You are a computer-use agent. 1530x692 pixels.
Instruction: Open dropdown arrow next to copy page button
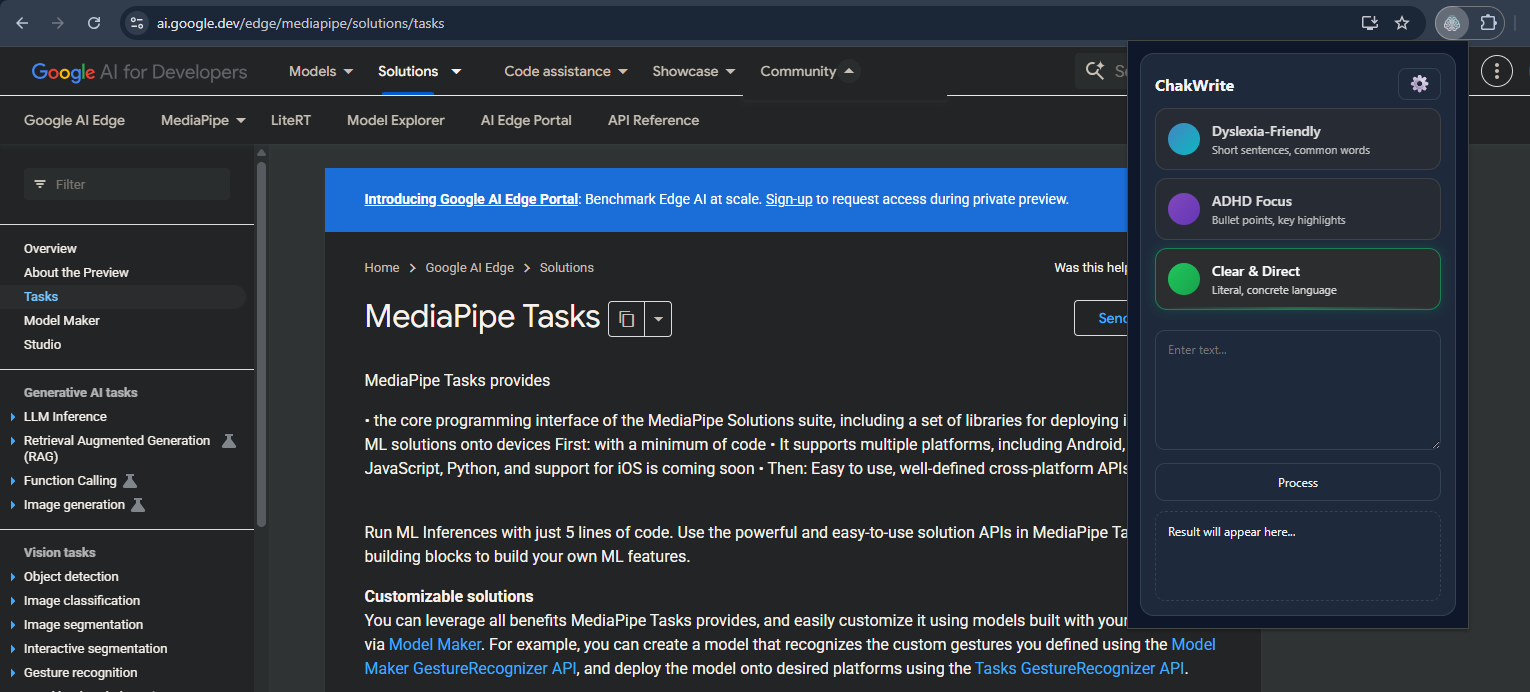(658, 319)
